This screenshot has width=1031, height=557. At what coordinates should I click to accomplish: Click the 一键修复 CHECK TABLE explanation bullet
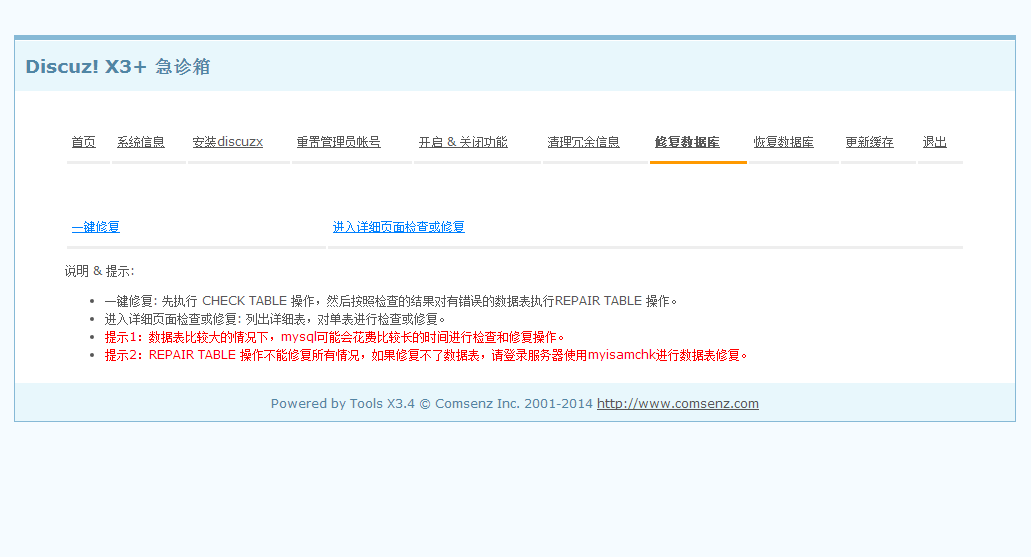pos(391,301)
